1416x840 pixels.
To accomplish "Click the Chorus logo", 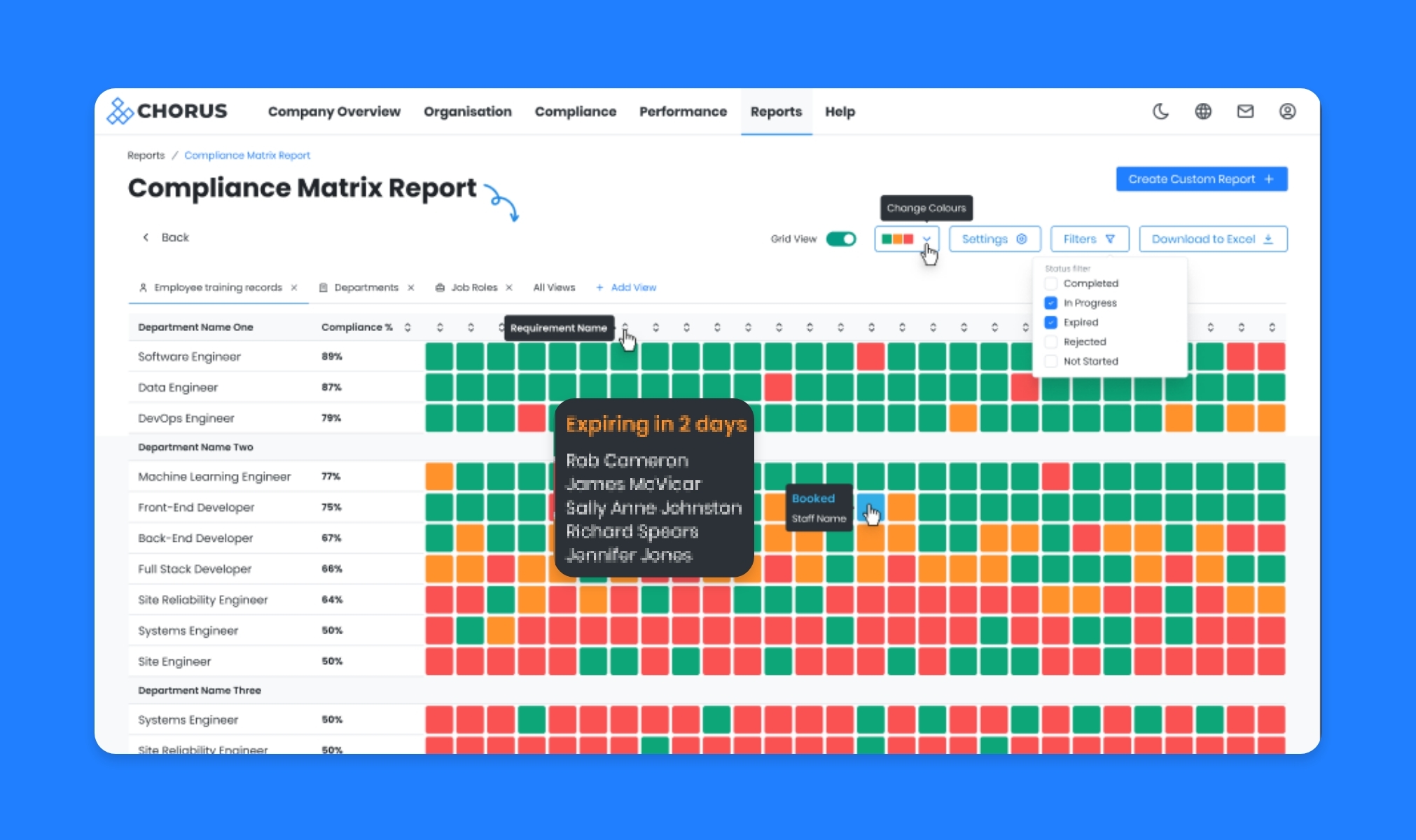I will click(x=167, y=111).
